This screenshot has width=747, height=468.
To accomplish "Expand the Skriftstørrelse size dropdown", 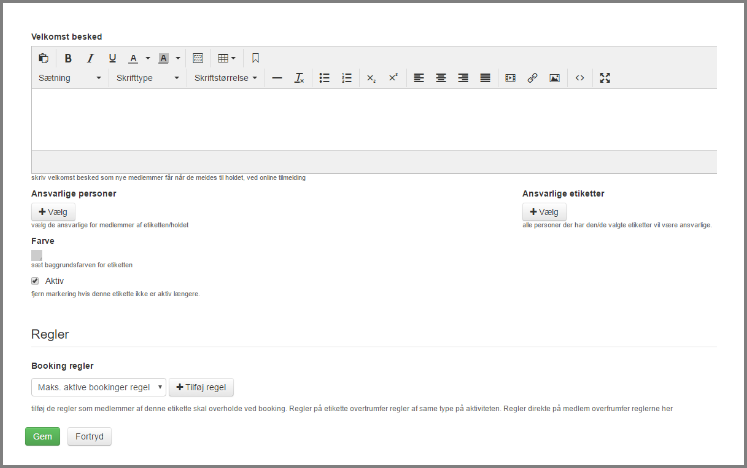I will tap(225, 78).
